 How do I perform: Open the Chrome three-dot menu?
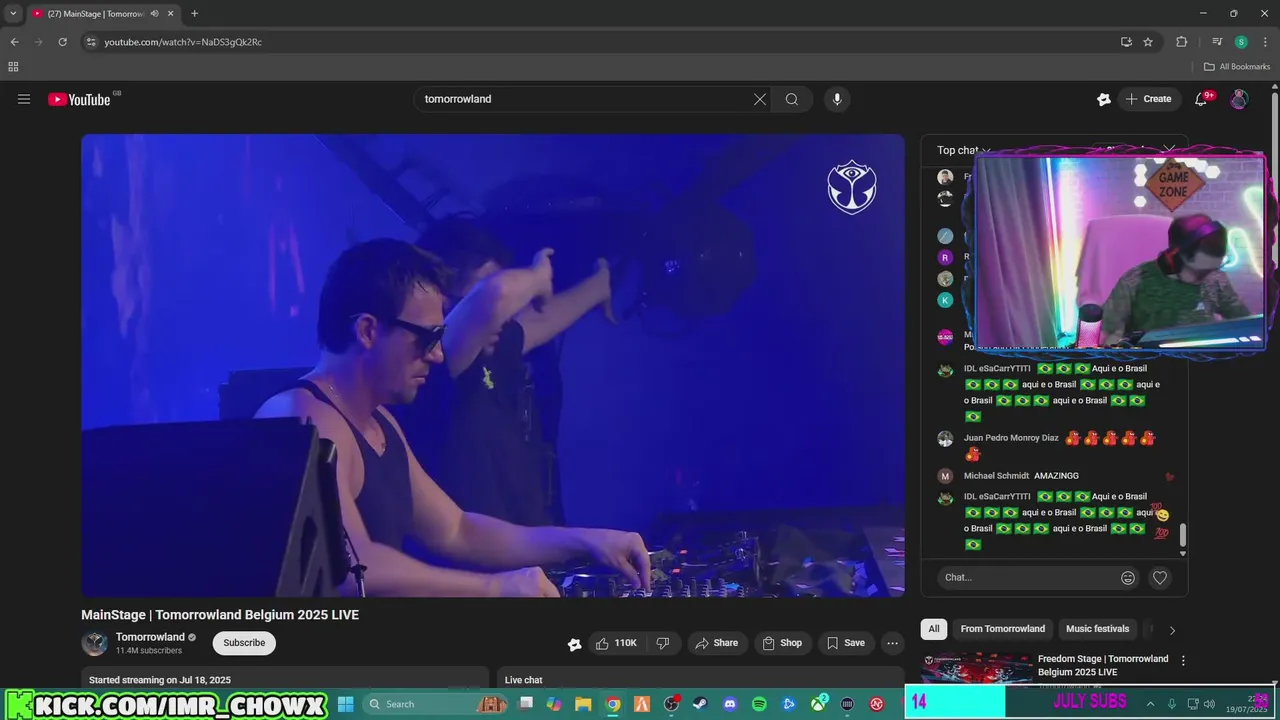pos(1264,42)
